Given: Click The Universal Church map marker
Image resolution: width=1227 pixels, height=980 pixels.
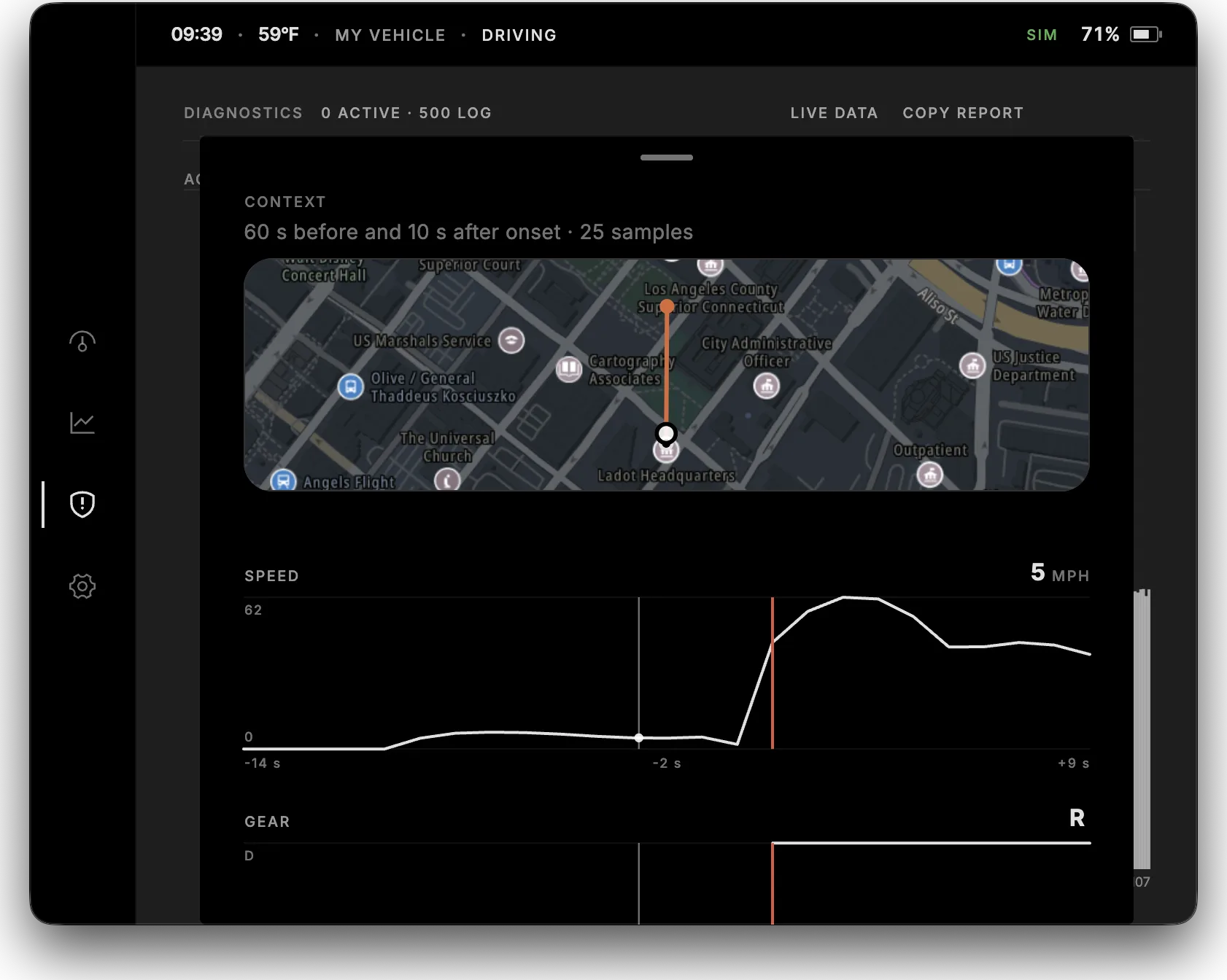Looking at the screenshot, I should (x=447, y=480).
